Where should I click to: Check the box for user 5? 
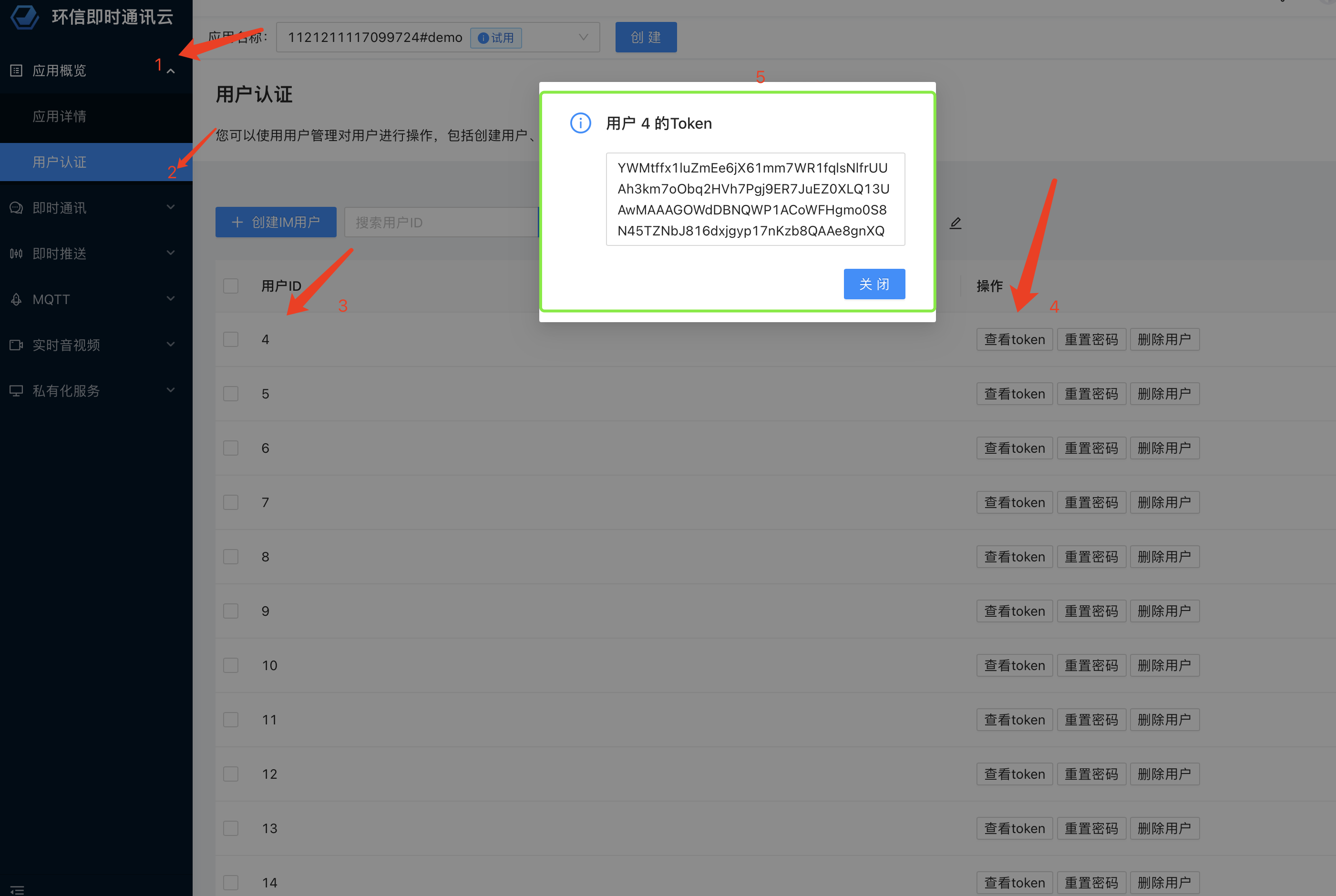click(x=231, y=394)
